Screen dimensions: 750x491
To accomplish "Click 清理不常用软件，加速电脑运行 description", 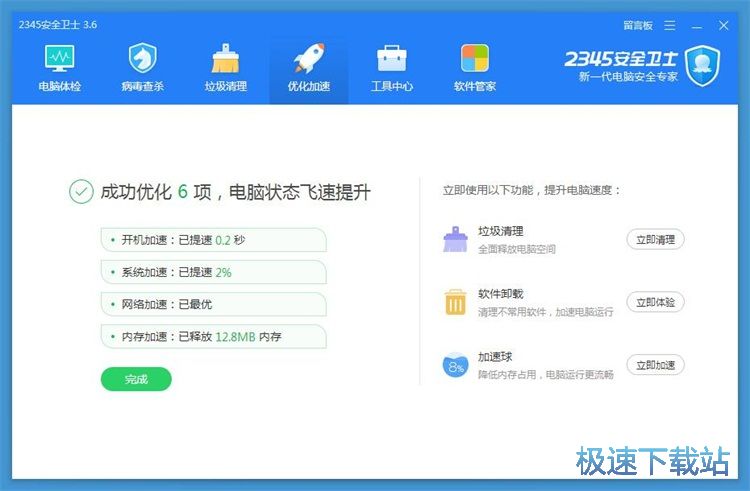I will point(546,312).
